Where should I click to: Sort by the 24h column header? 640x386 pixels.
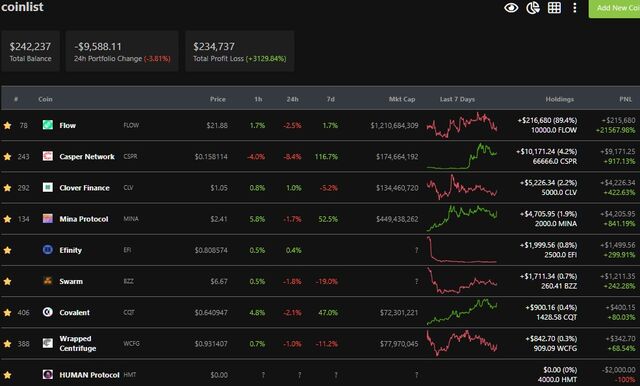(292, 99)
